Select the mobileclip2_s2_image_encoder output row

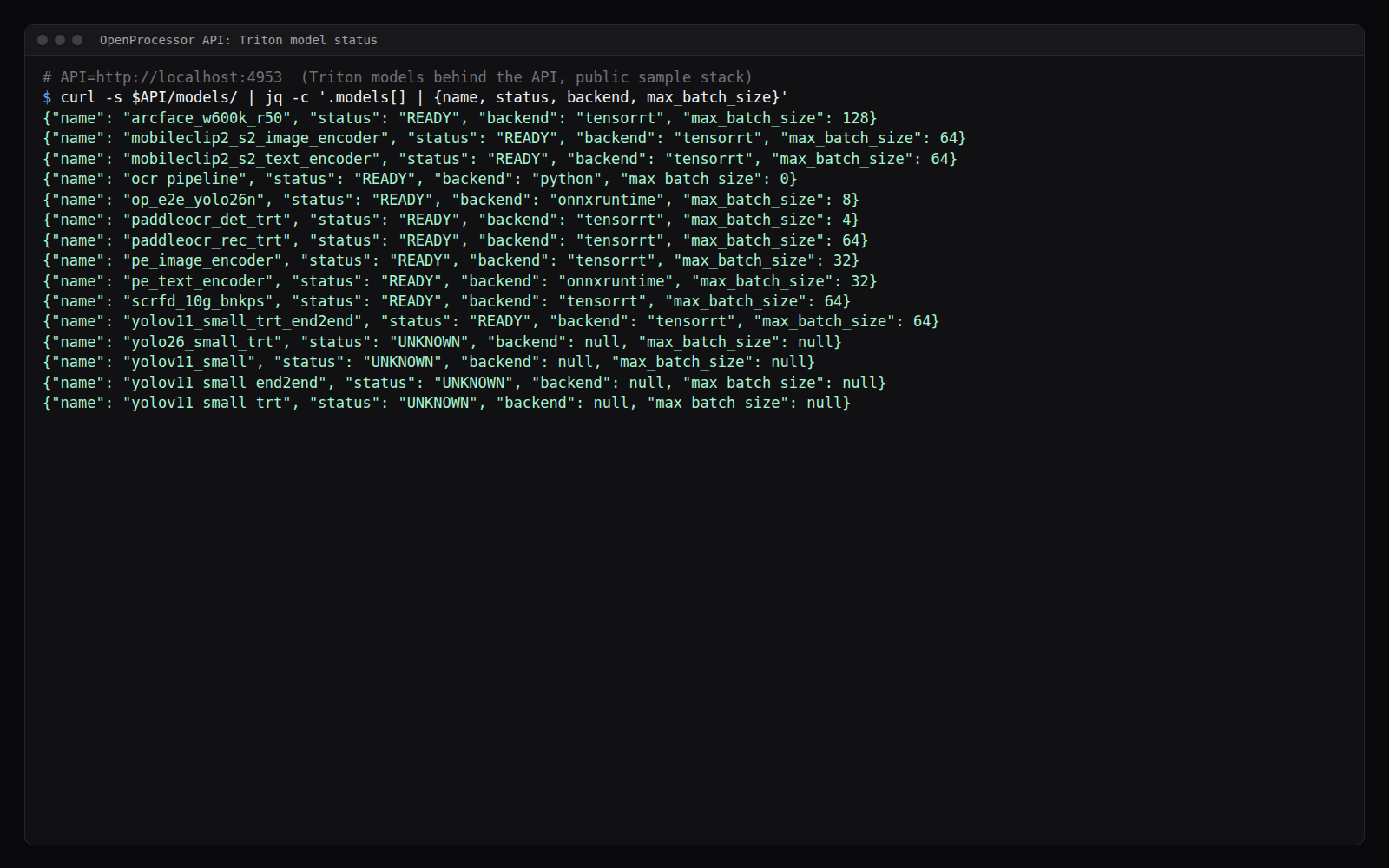[504, 138]
